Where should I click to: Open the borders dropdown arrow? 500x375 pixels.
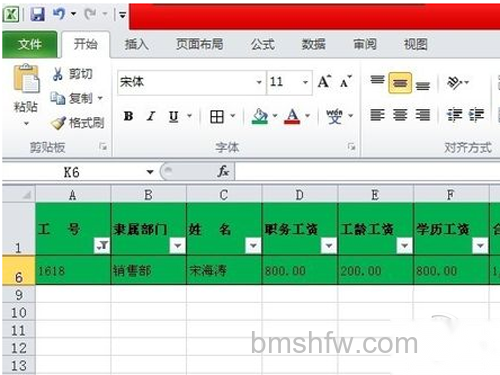point(233,116)
